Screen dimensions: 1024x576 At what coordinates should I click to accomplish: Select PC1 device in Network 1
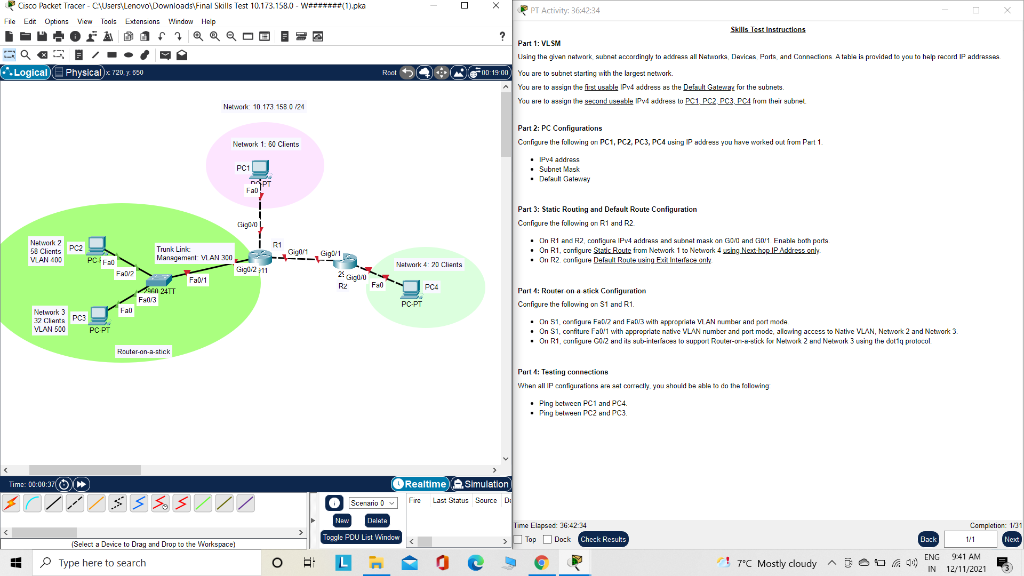point(260,169)
